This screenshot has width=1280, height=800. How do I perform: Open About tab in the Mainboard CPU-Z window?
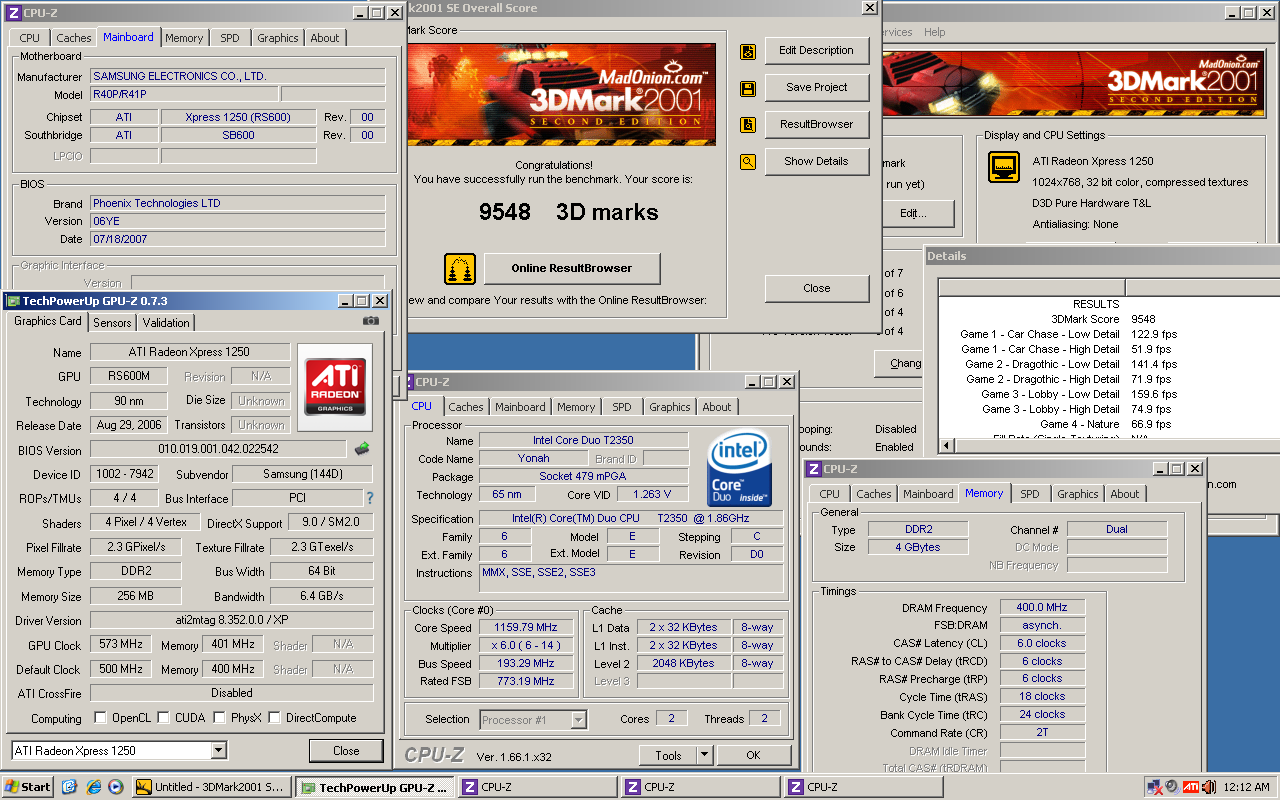325,38
